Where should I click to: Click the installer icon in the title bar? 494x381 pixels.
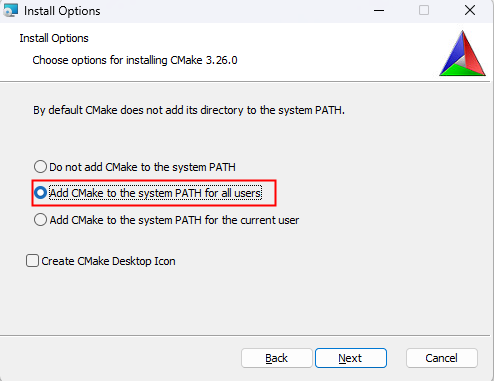click(x=10, y=10)
